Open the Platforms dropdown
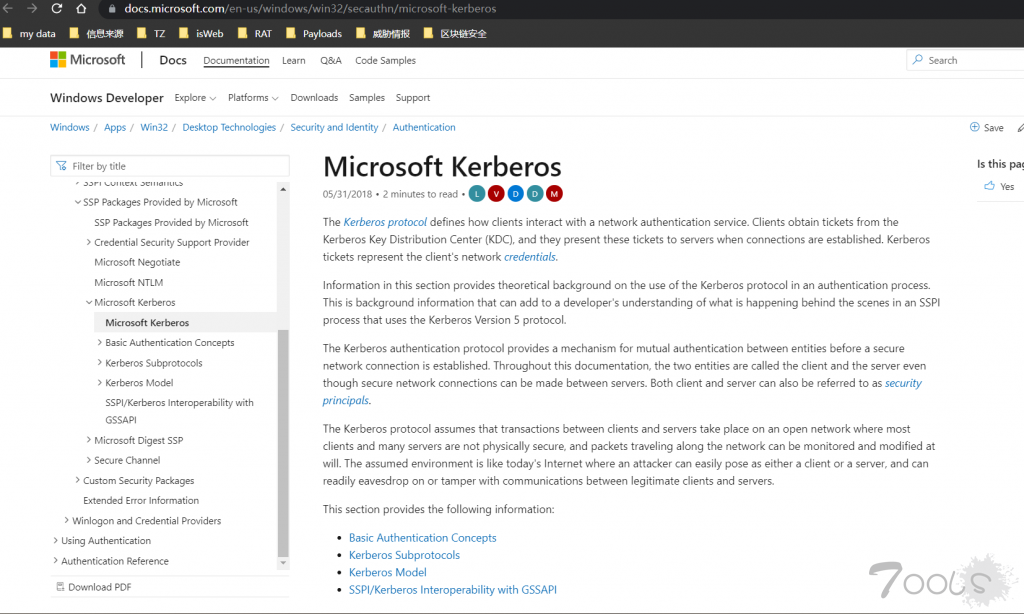 (x=253, y=97)
